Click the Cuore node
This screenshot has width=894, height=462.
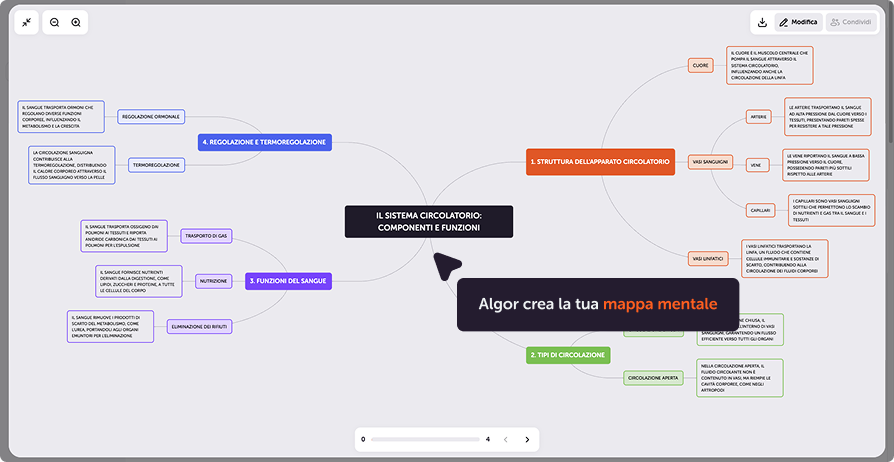pyautogui.click(x=701, y=66)
